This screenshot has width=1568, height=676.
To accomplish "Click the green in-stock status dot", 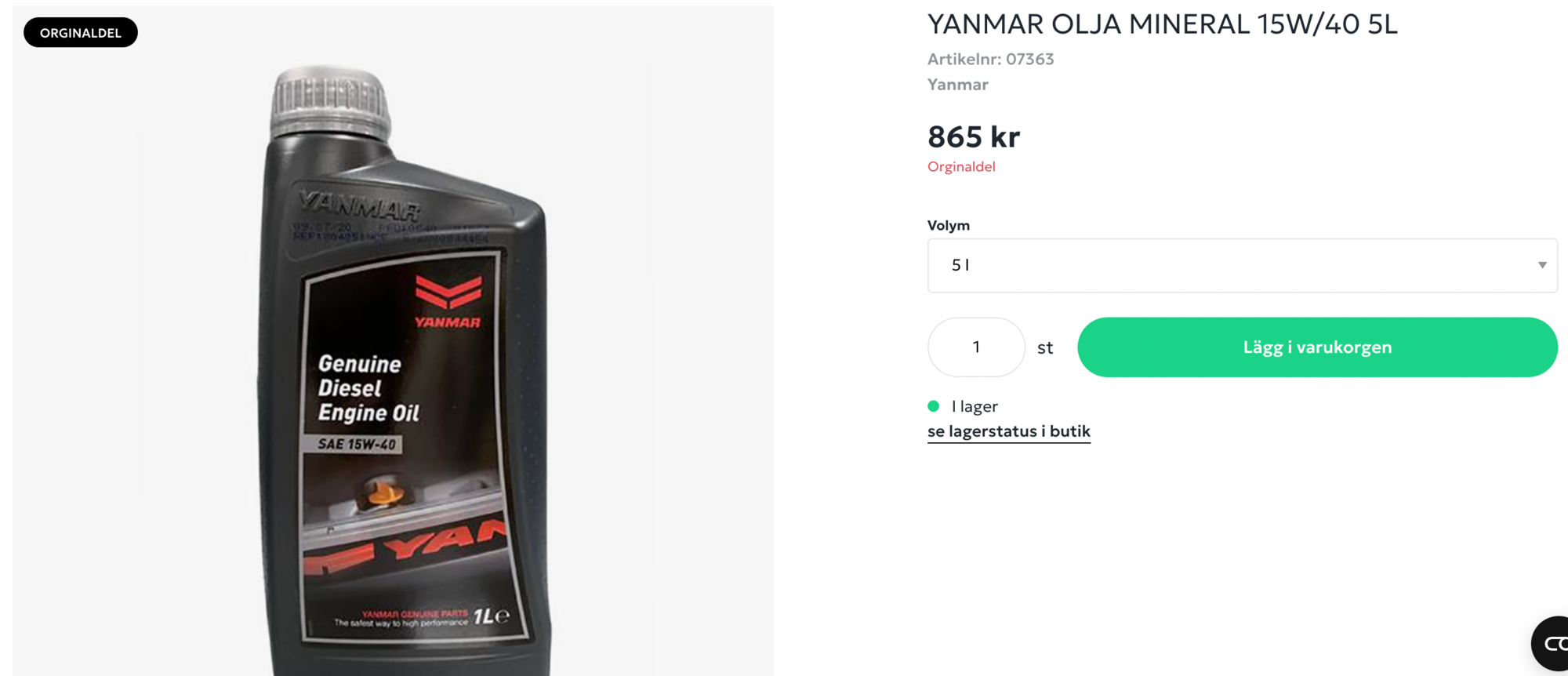I will click(933, 406).
